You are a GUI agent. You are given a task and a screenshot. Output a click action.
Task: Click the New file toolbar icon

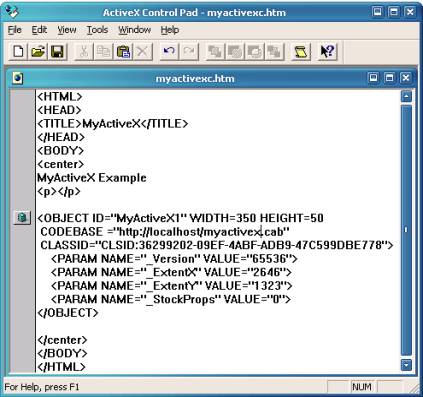18,52
